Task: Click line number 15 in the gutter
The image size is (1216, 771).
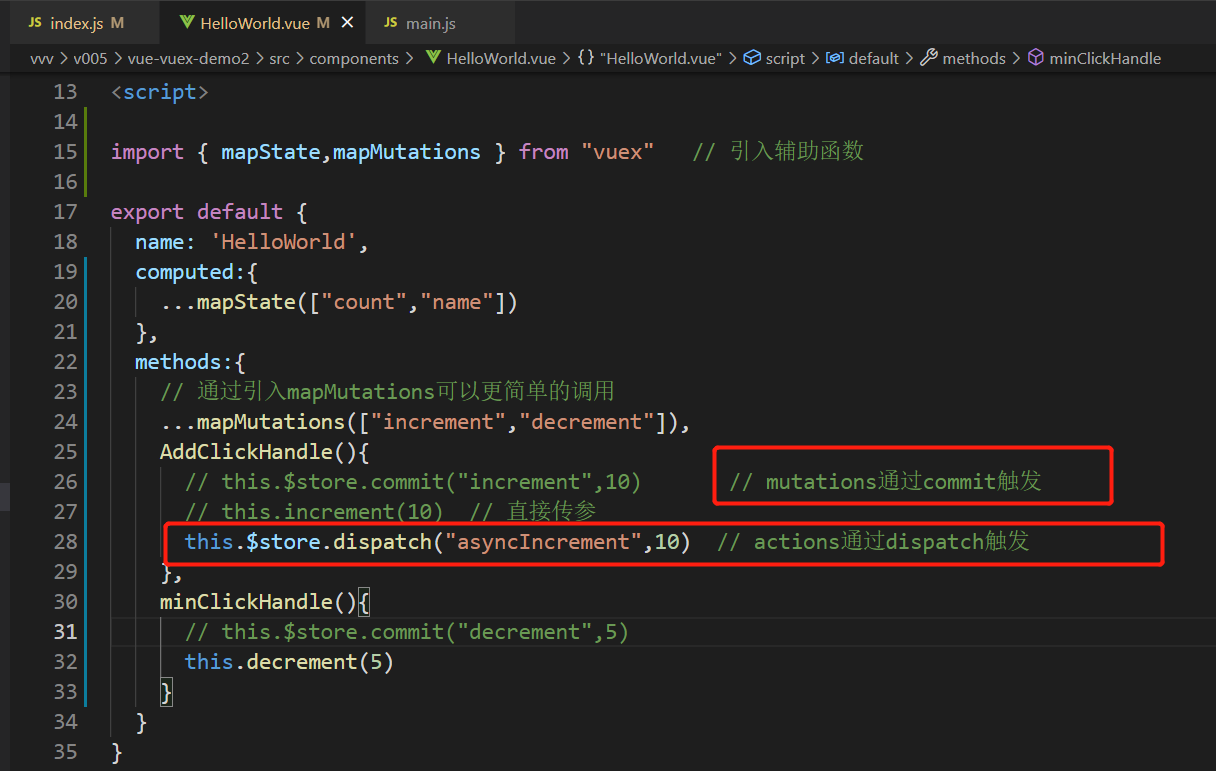Action: (x=65, y=152)
